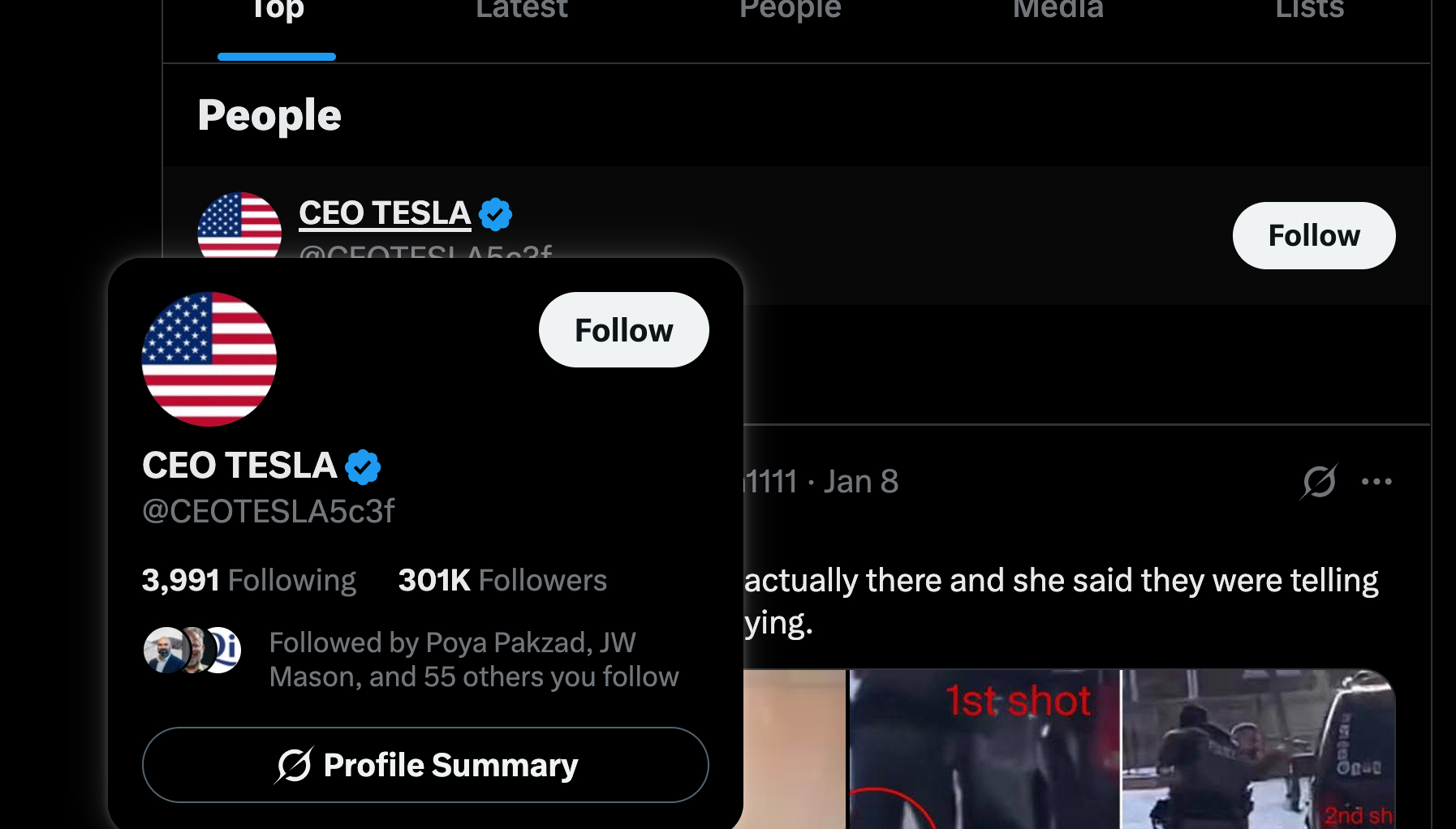Click the small flag avatar in the People result

pyautogui.click(x=239, y=225)
